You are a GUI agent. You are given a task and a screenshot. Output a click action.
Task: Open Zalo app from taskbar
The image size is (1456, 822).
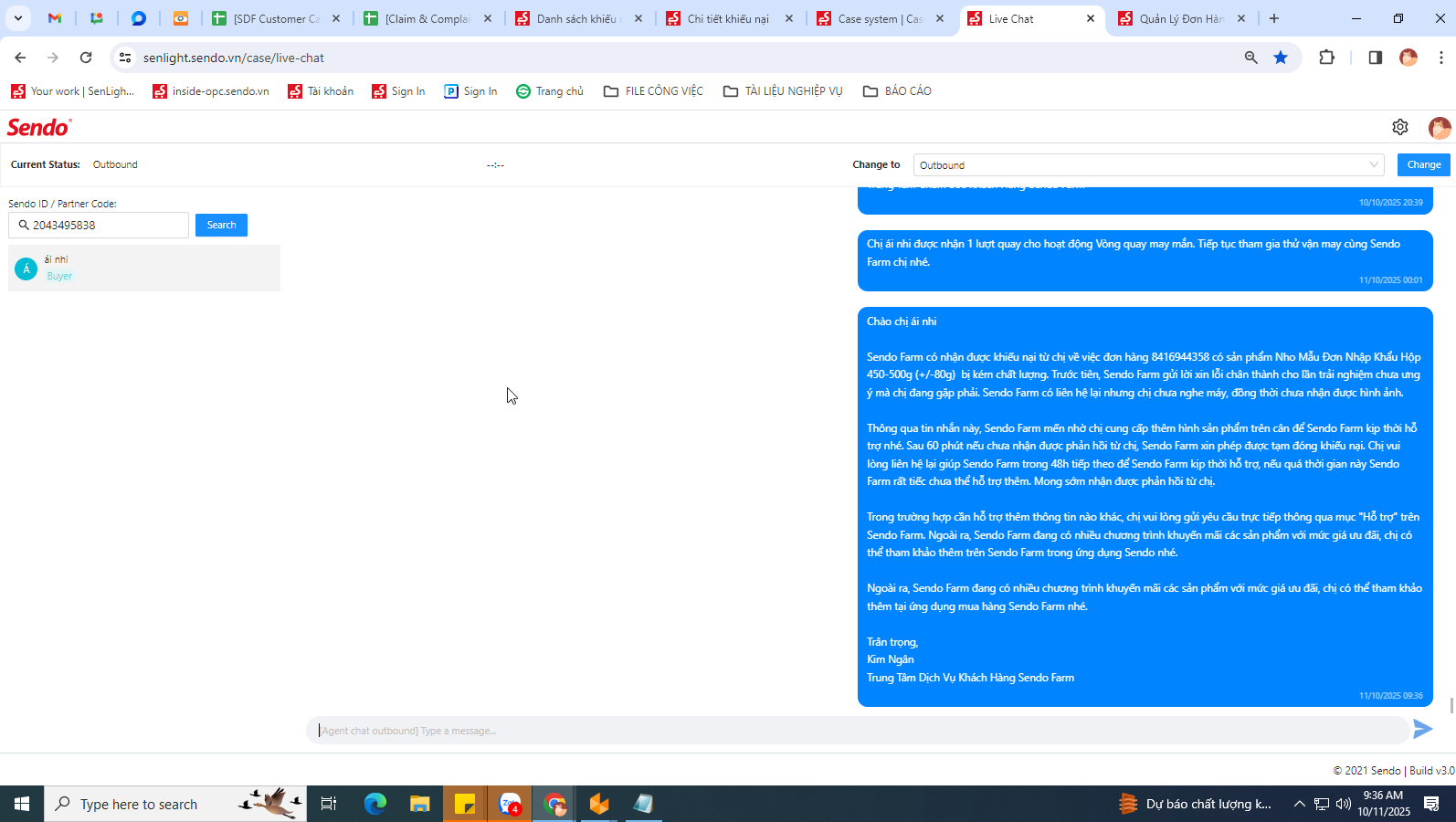tap(510, 804)
